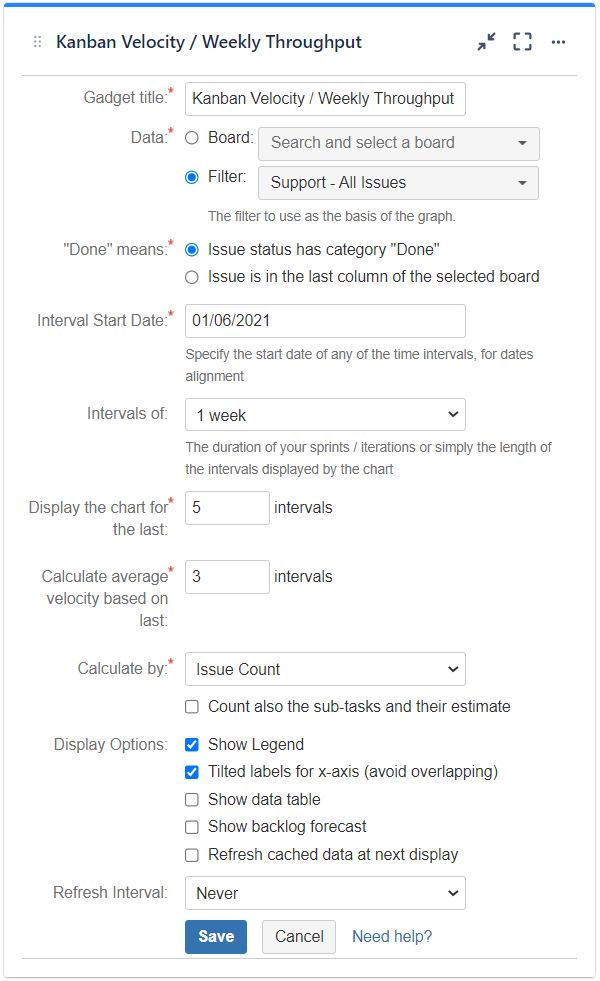Check 'Refresh cached data at next display'
600x981 pixels.
(x=190, y=855)
